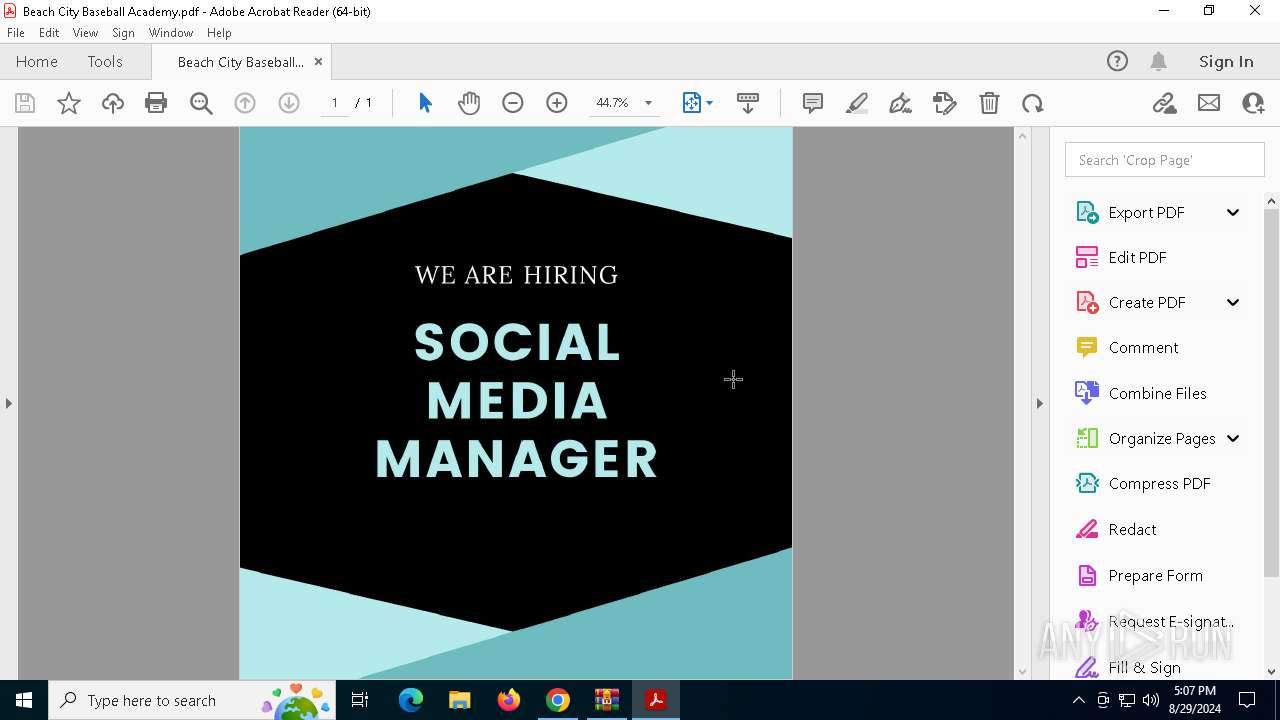The height and width of the screenshot is (720, 1280).
Task: Show hidden system tray icons
Action: point(1078,700)
